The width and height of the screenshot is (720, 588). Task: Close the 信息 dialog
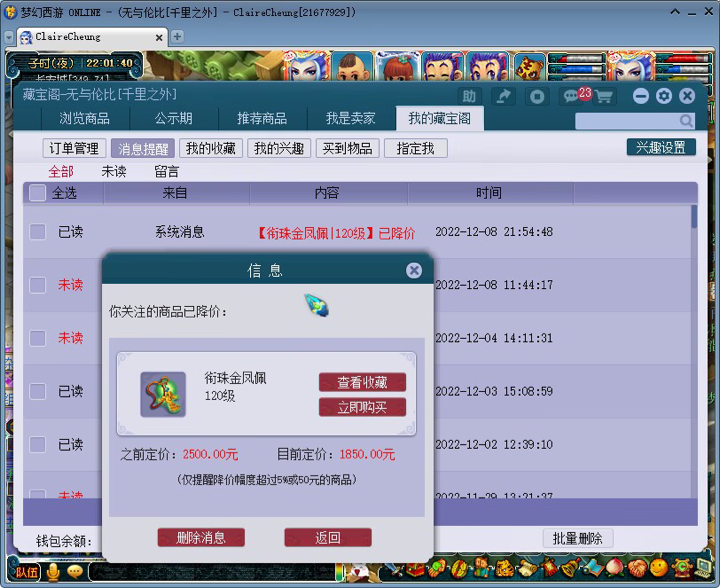pos(414,270)
